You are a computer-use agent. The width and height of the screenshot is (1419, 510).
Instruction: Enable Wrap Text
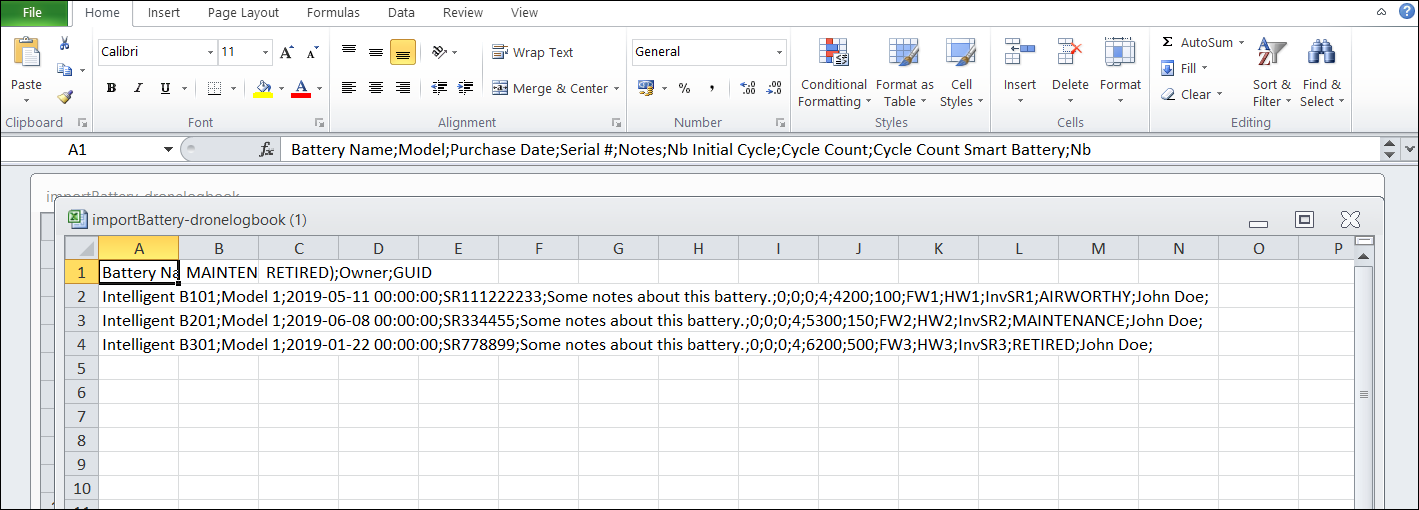[533, 52]
